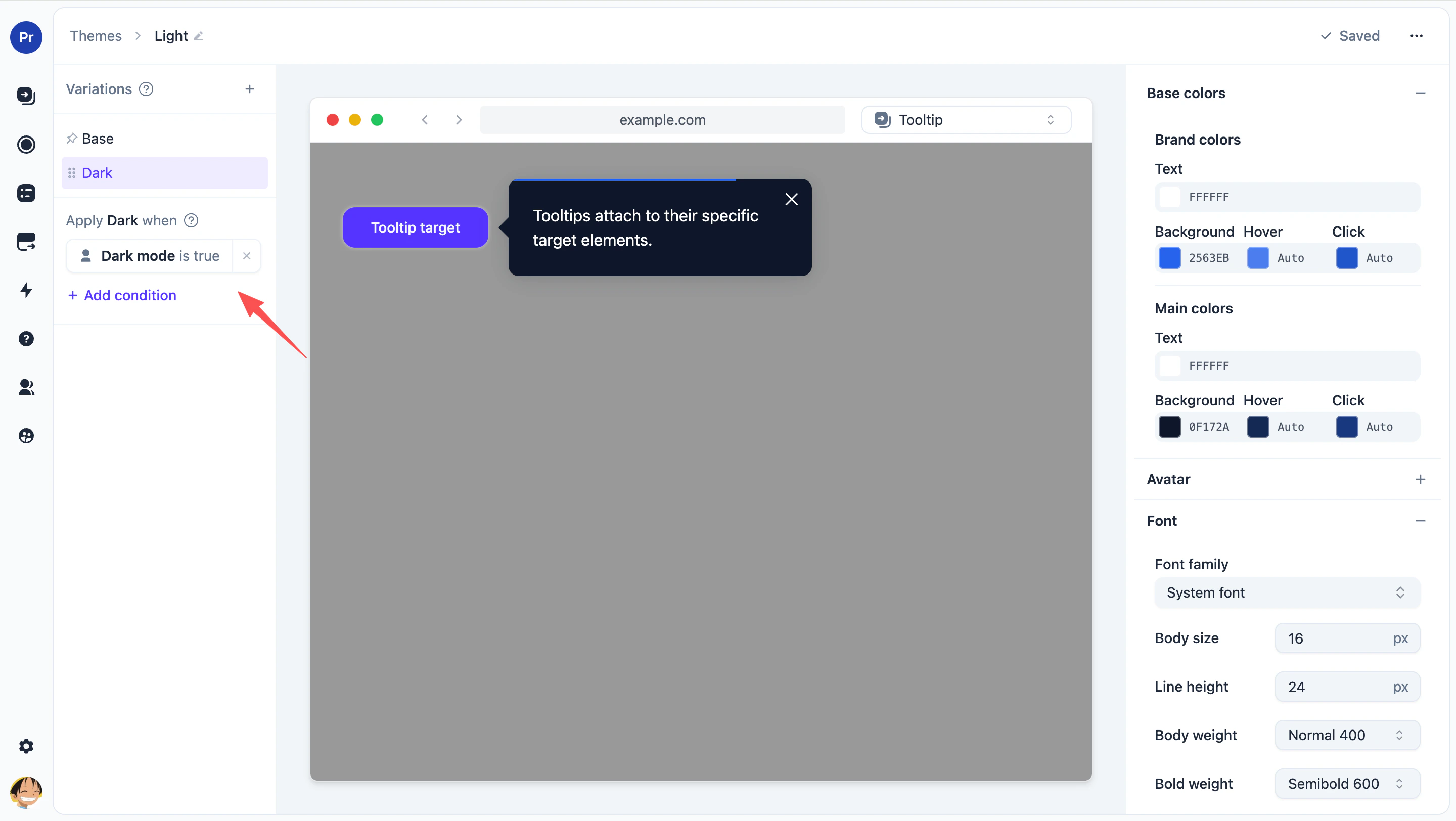Open the Flows sidebar icon
The width and height of the screenshot is (1456, 821).
point(26,96)
